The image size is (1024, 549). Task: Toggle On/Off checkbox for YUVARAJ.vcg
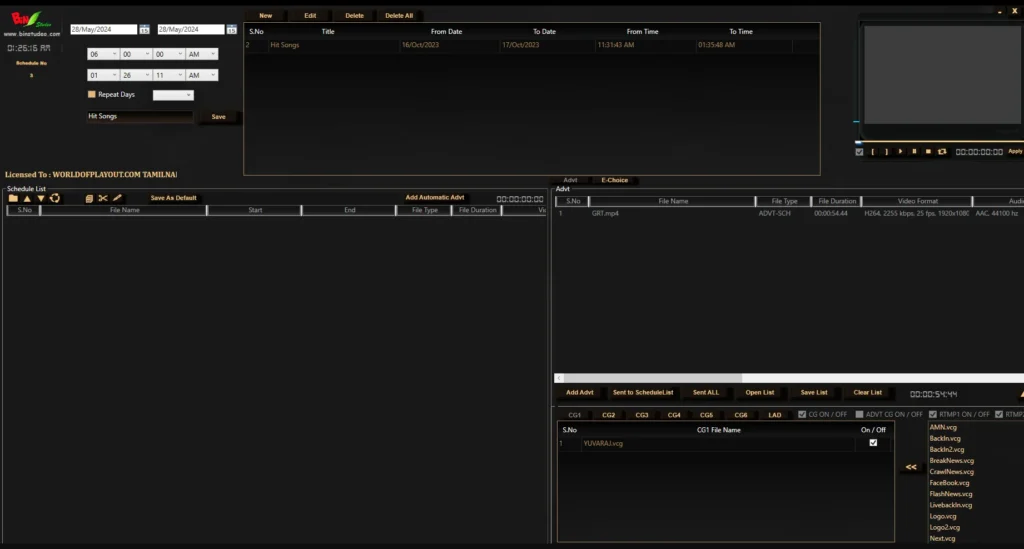coord(873,443)
